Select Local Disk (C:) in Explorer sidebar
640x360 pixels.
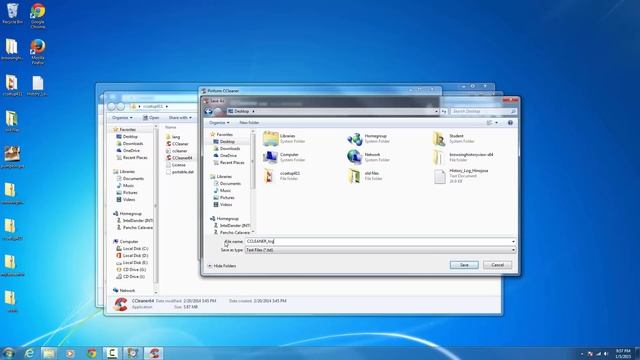pos(135,249)
